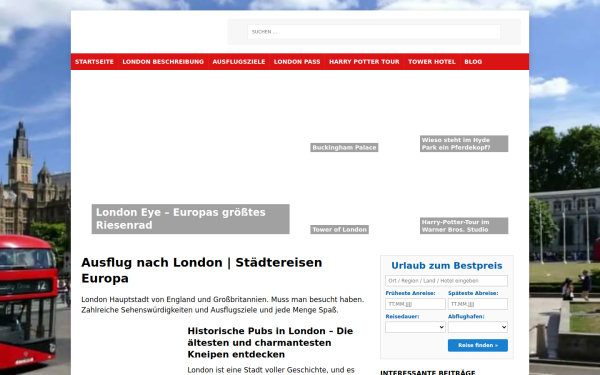The width and height of the screenshot is (600, 375).
Task: Open the Historische Pubs in London article heading
Action: [270, 342]
